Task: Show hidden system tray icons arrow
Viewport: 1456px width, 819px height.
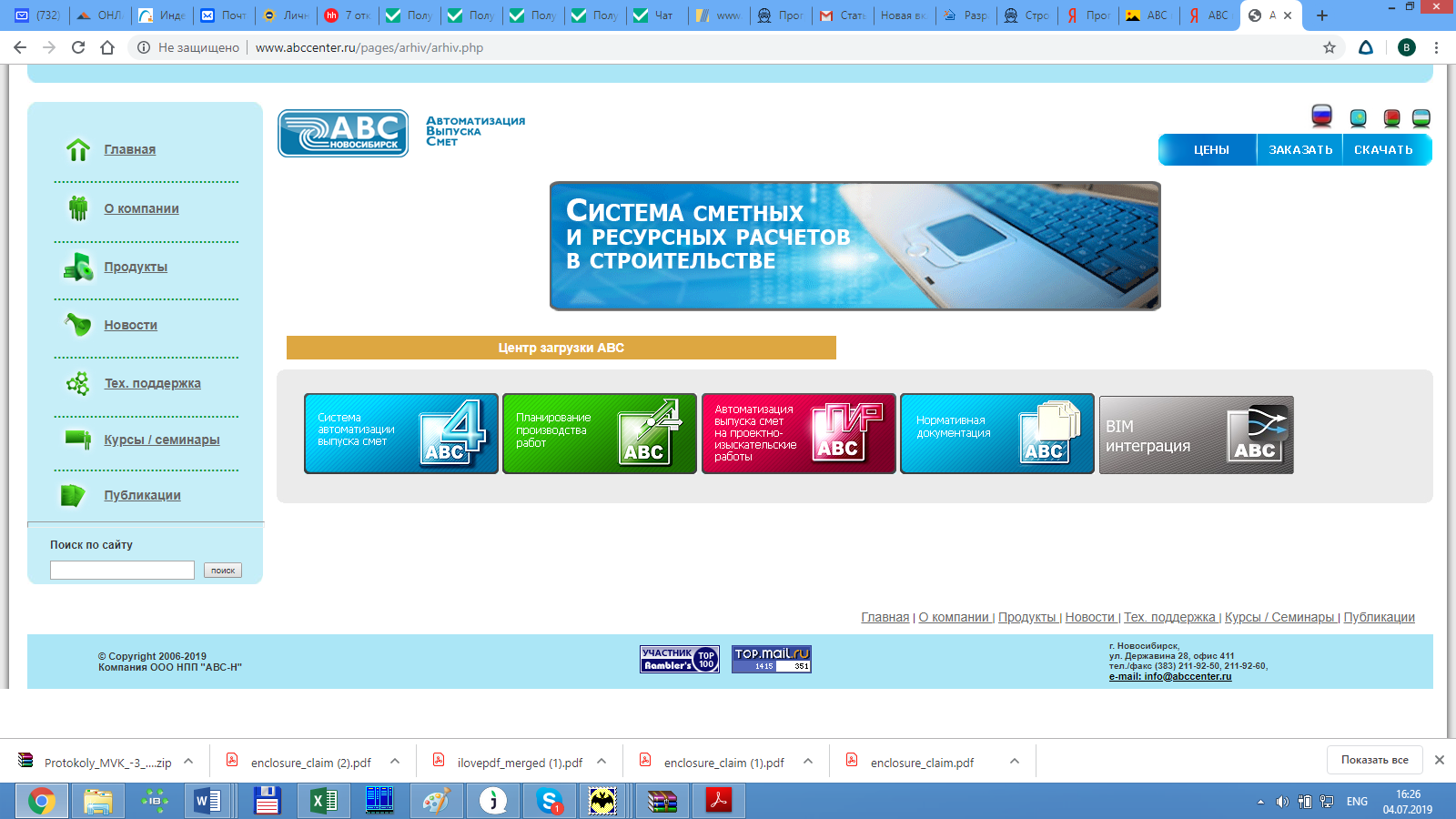Action: click(x=1260, y=802)
